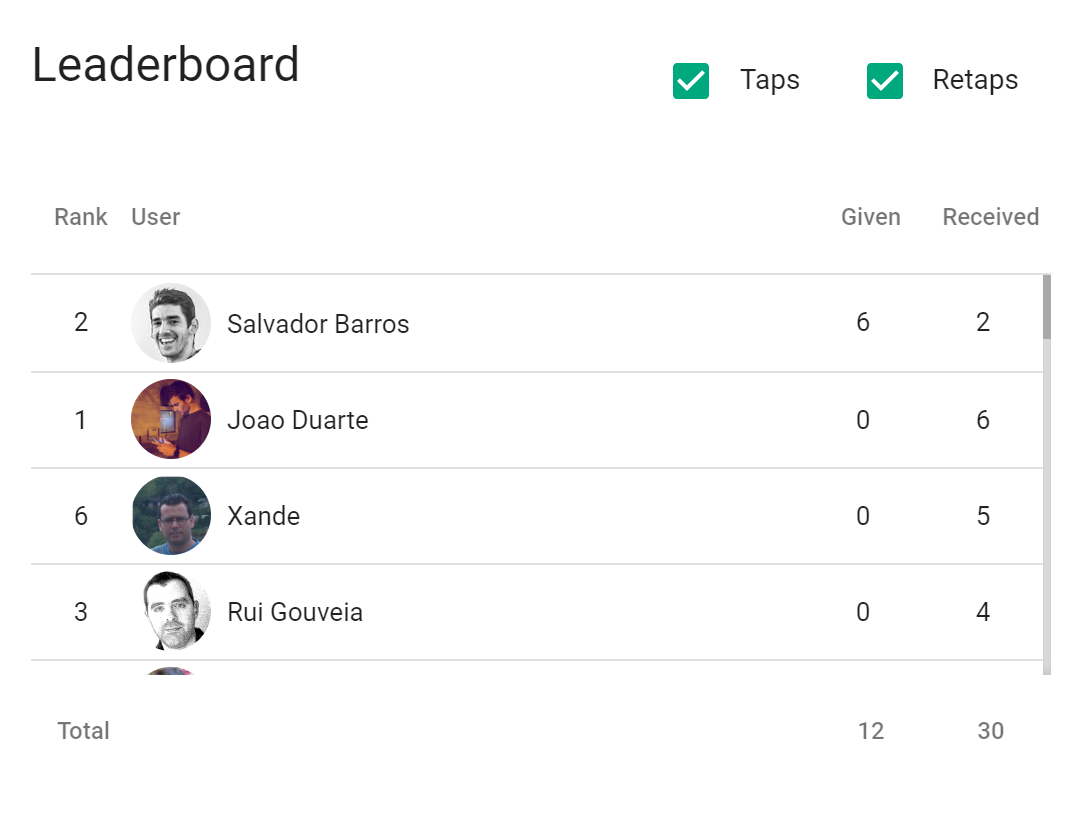The height and width of the screenshot is (819, 1083).
Task: Open Rui Gouveia avatar photo
Action: pos(171,611)
